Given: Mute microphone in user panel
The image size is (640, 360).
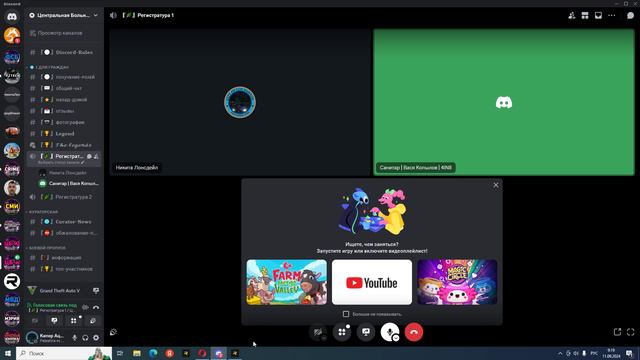Looking at the screenshot, I should [74, 338].
